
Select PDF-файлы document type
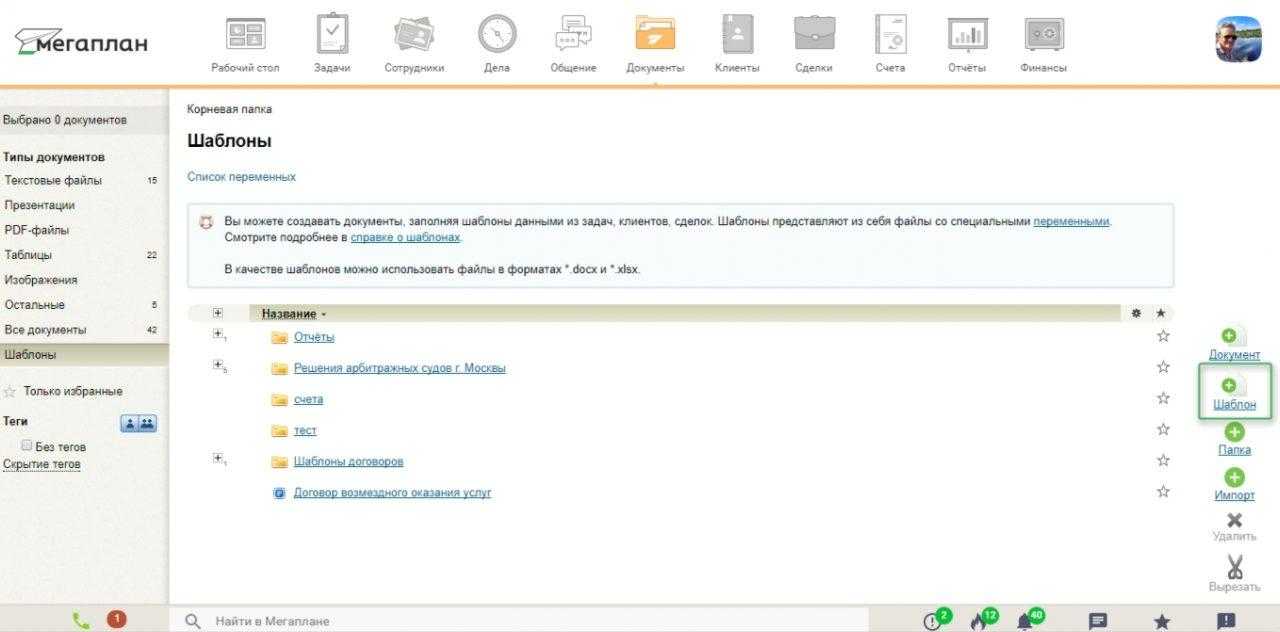tap(36, 230)
